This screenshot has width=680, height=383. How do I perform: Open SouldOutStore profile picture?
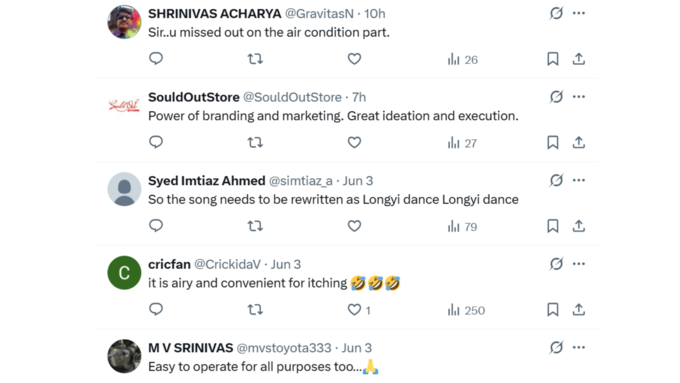124,105
